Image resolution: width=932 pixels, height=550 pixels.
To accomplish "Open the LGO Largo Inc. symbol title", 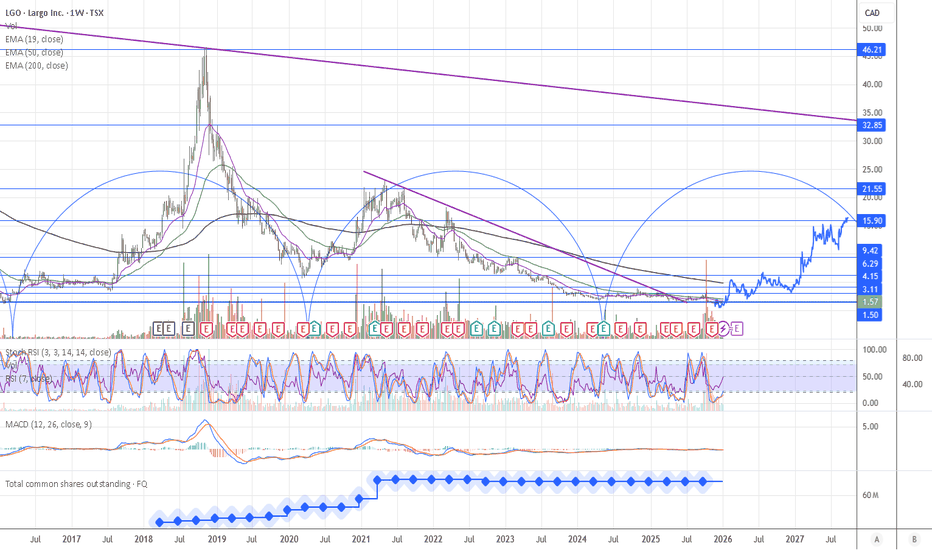I will (55, 12).
